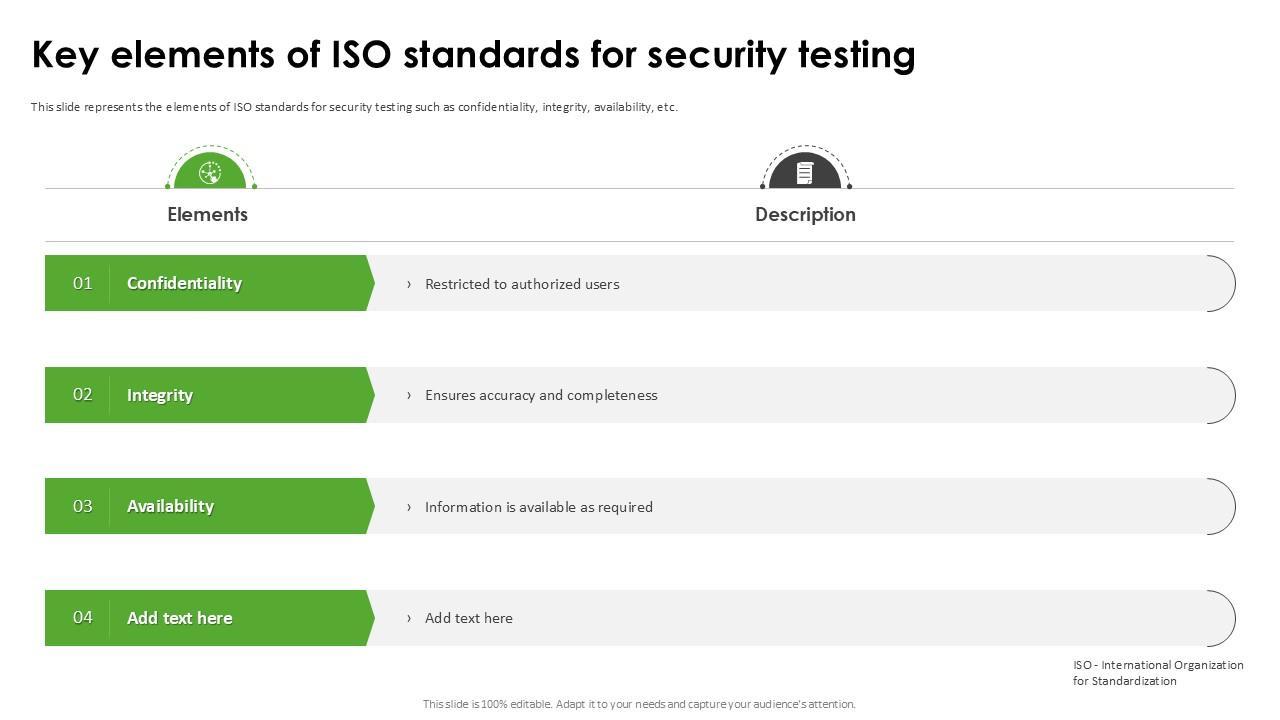The width and height of the screenshot is (1280, 720).
Task: Click 'Information is available as required' text
Action: (539, 507)
